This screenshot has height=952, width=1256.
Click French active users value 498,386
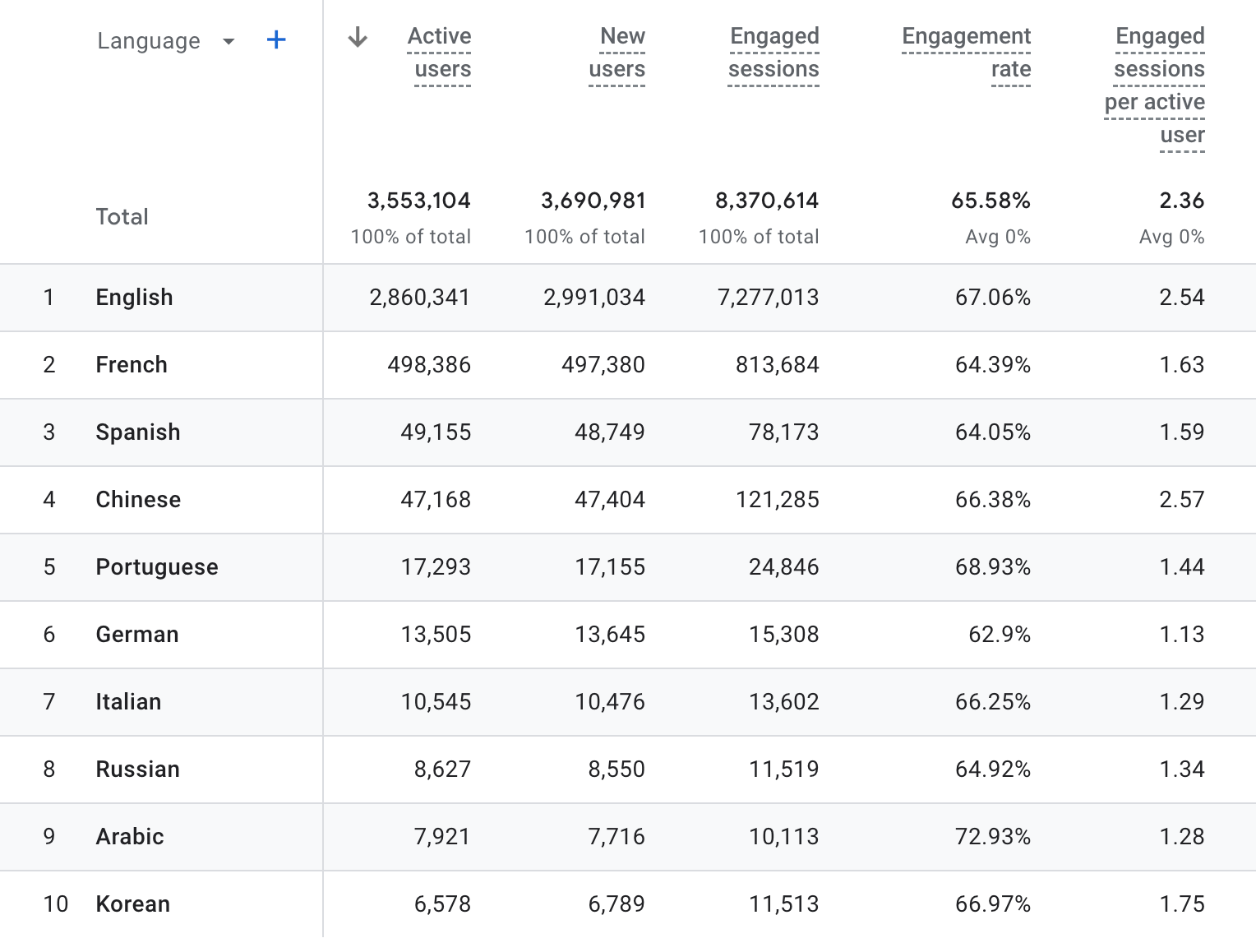coord(429,365)
